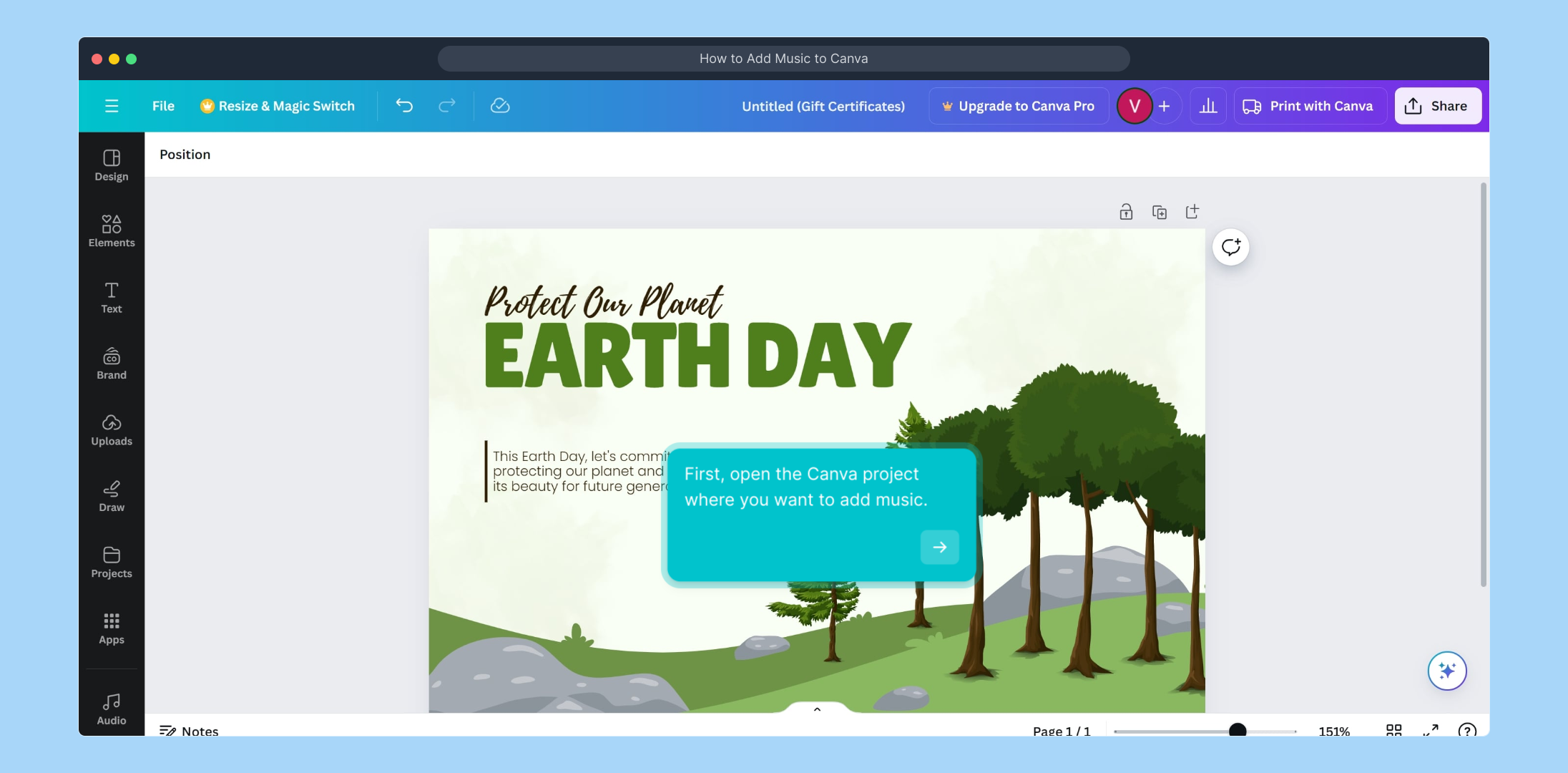Toggle fullscreen presentation mode icon
Image resolution: width=1568 pixels, height=773 pixels.
(1431, 730)
